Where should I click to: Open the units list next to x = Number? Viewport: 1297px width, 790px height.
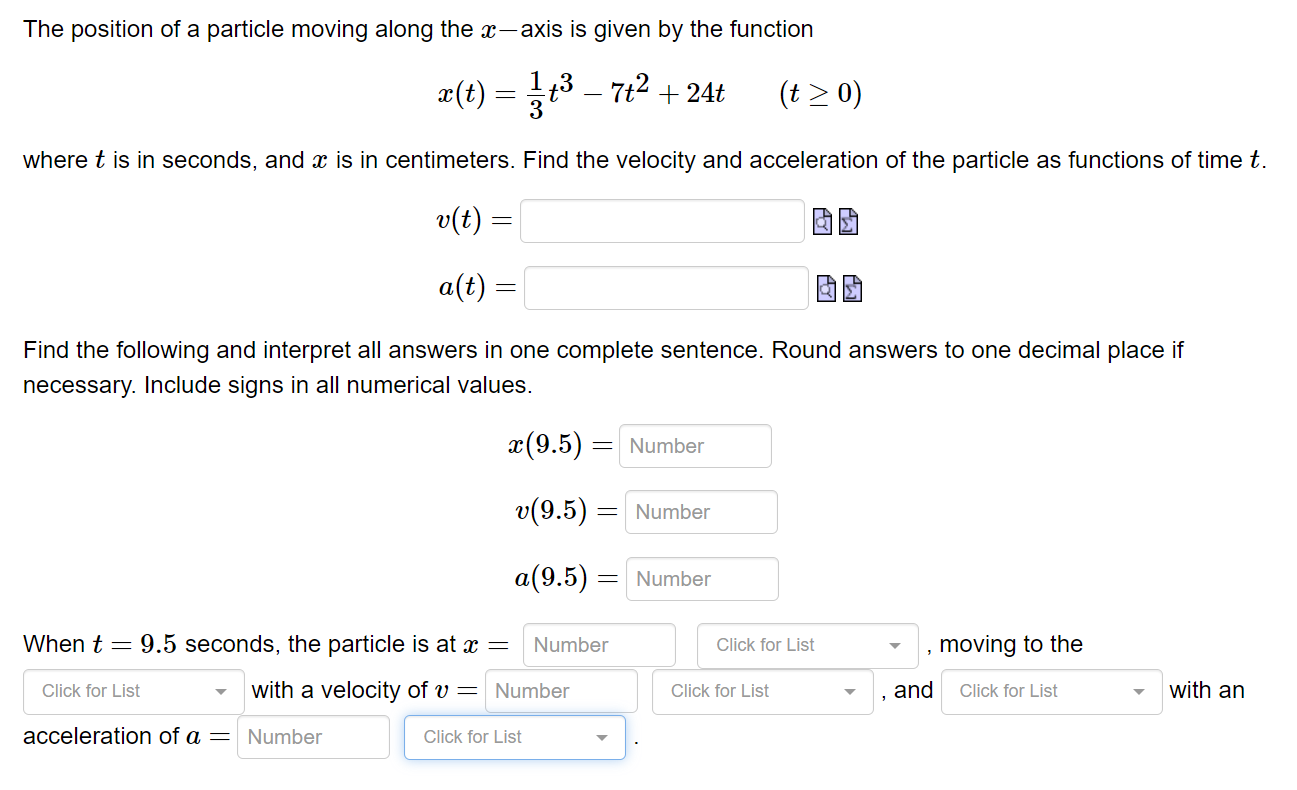click(806, 645)
